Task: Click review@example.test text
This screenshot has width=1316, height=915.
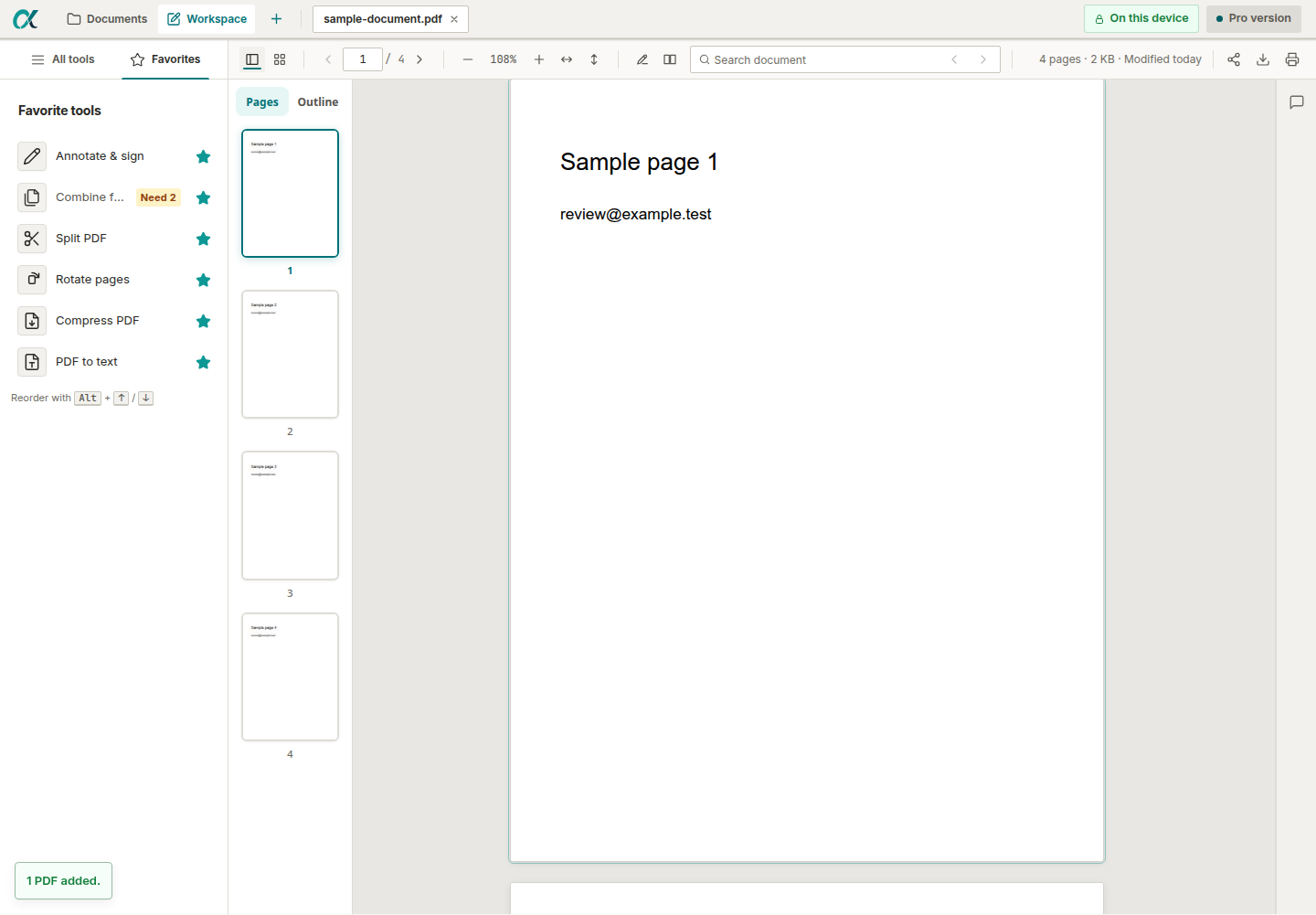Action: tap(635, 215)
